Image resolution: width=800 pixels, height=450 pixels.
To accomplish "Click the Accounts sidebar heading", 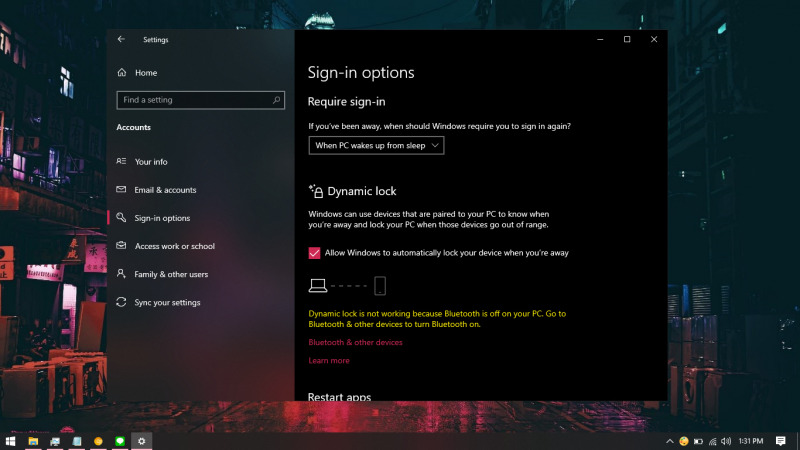I will click(134, 128).
